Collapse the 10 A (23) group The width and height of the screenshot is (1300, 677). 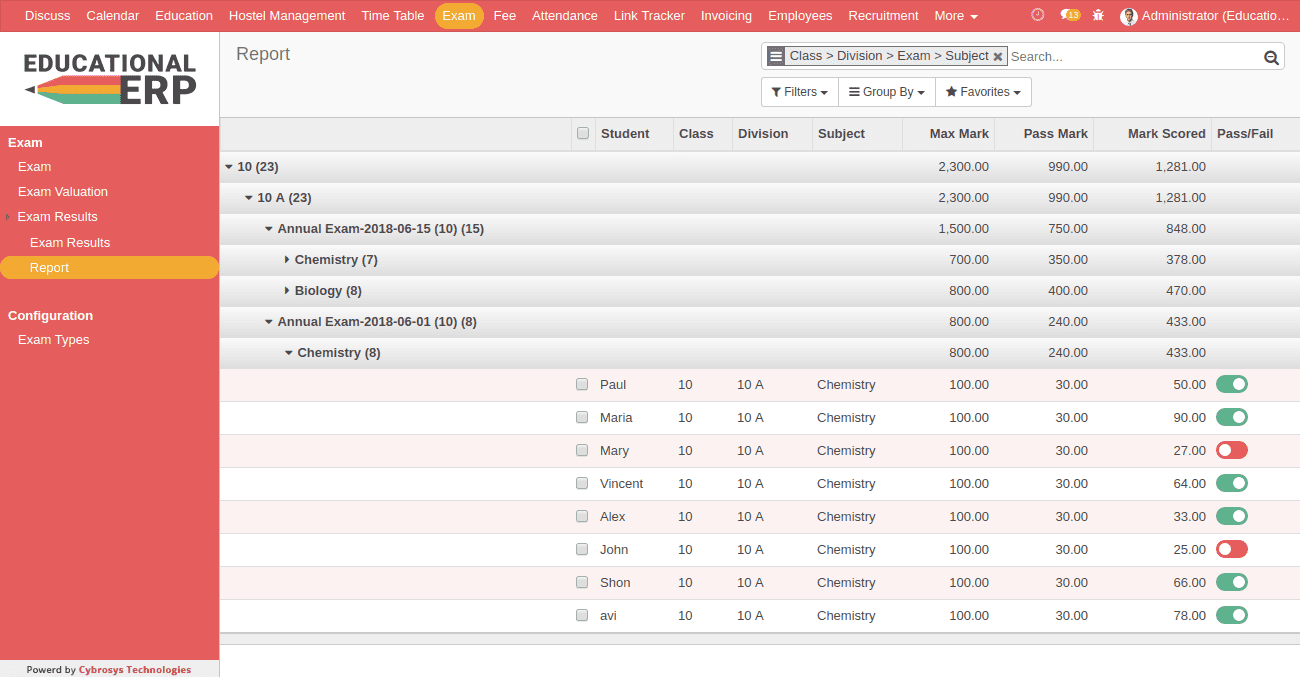[284, 198]
